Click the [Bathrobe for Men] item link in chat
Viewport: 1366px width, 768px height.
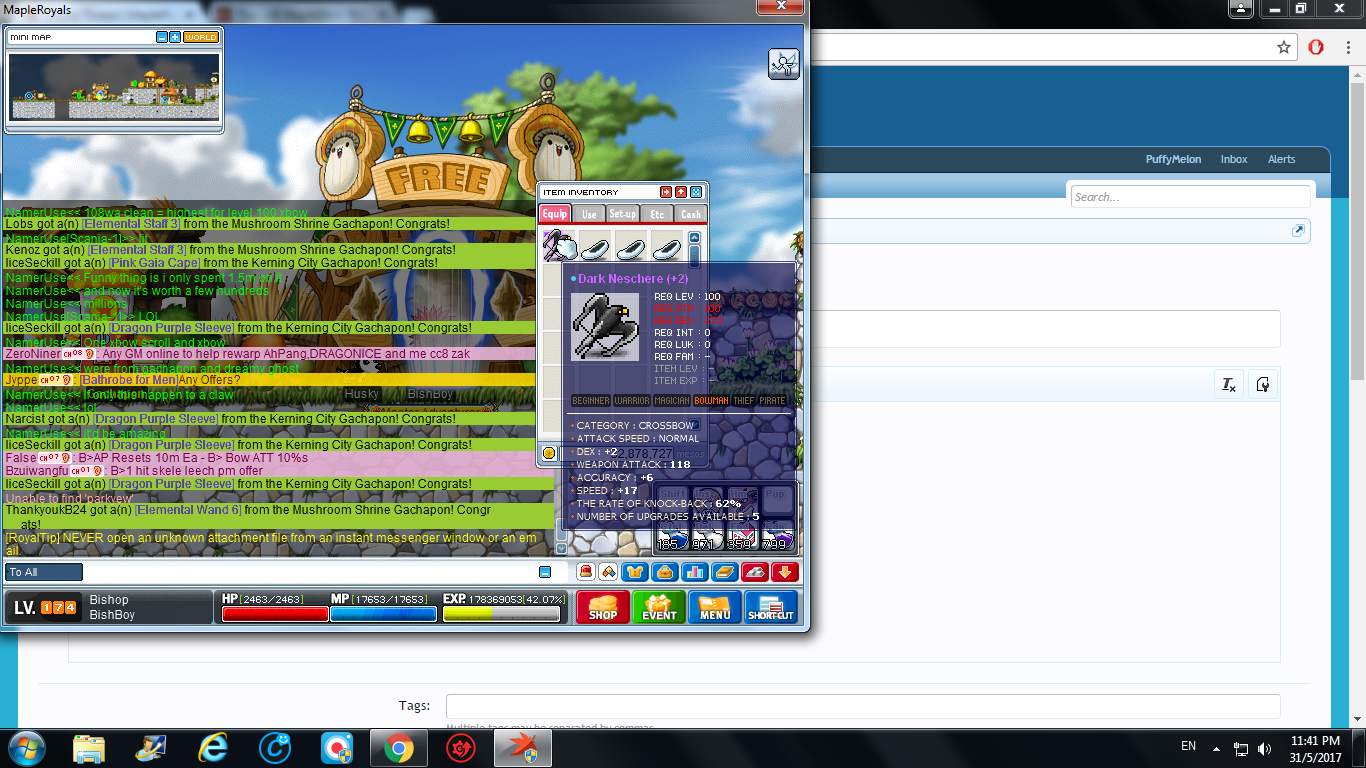click(128, 380)
